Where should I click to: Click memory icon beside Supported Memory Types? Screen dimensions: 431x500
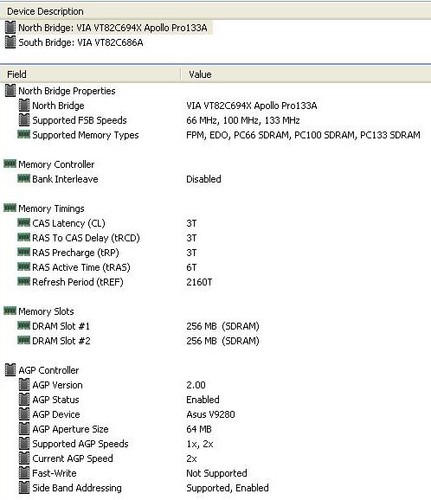coord(24,134)
